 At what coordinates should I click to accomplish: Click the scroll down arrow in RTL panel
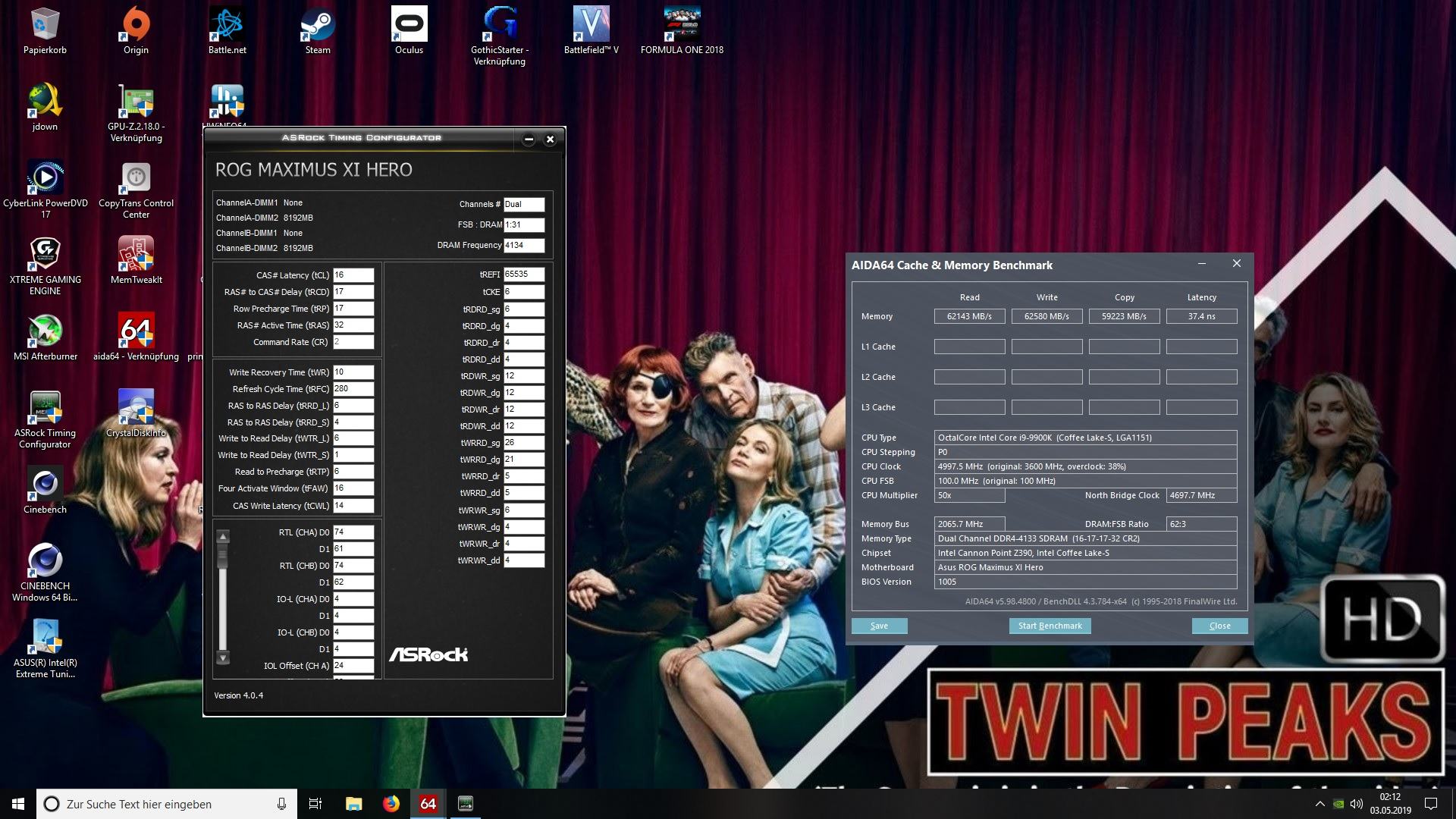[223, 657]
